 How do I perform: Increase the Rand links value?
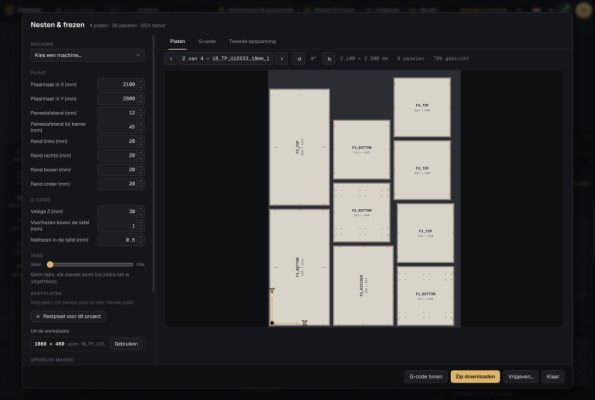141,139
